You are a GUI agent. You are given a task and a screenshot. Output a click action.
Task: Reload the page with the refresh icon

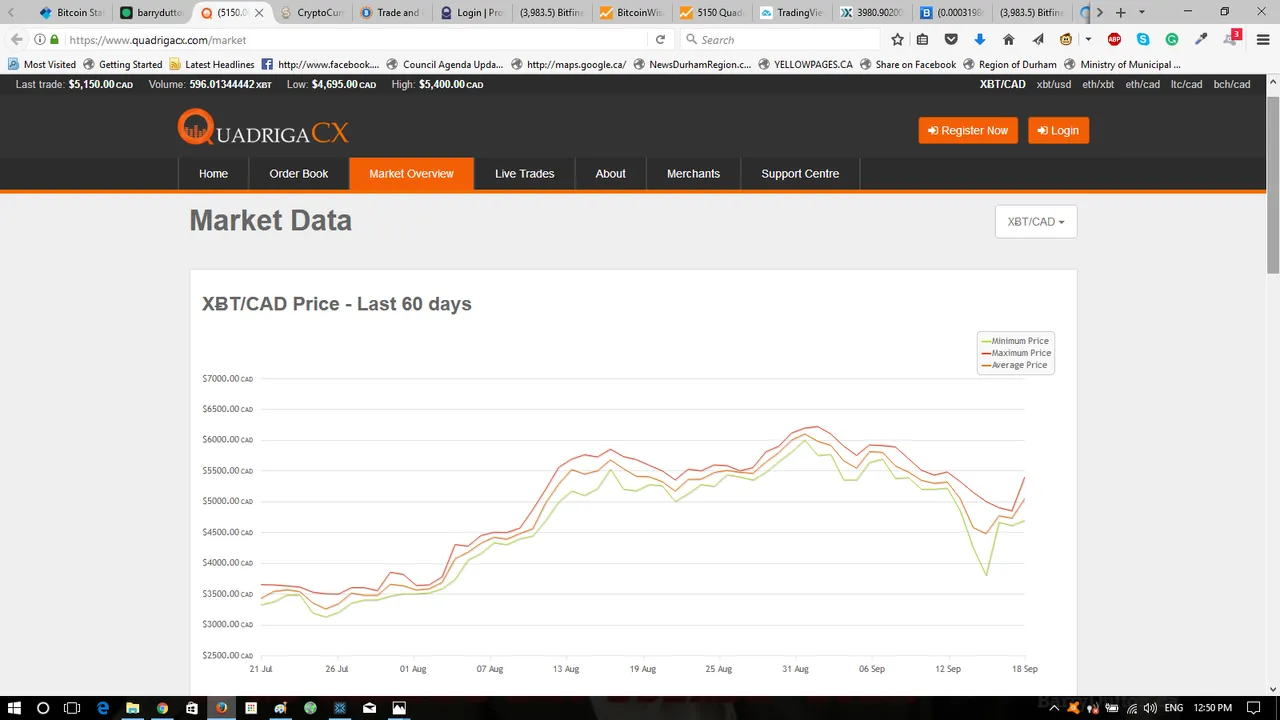click(660, 40)
